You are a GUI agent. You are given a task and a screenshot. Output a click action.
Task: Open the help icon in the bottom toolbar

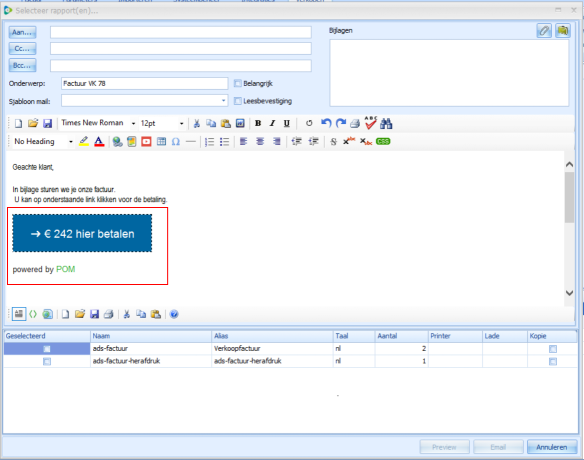[x=174, y=314]
